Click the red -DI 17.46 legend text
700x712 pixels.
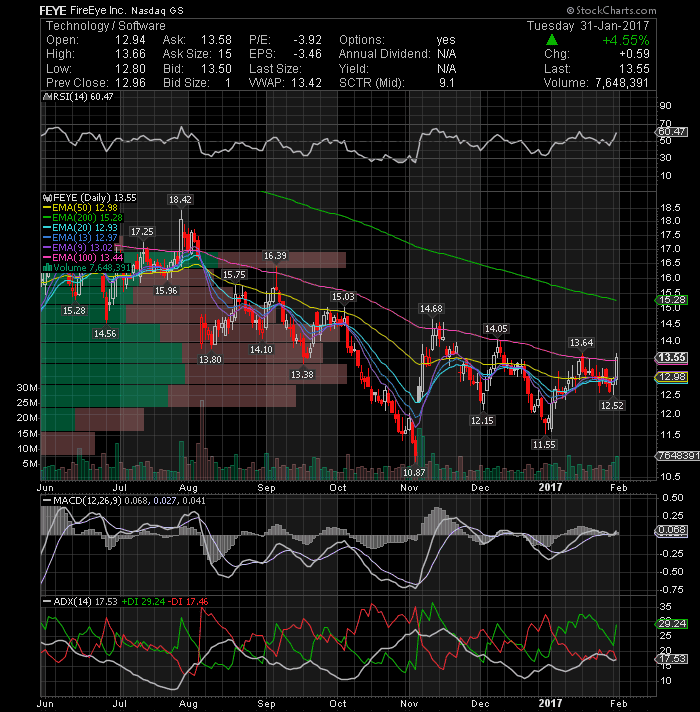pos(188,602)
